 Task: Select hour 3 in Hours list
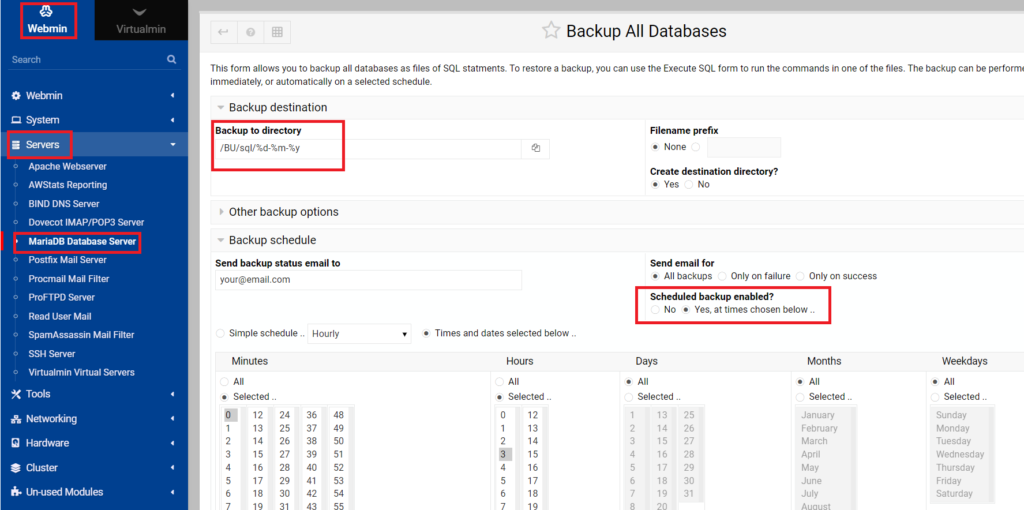click(x=504, y=454)
